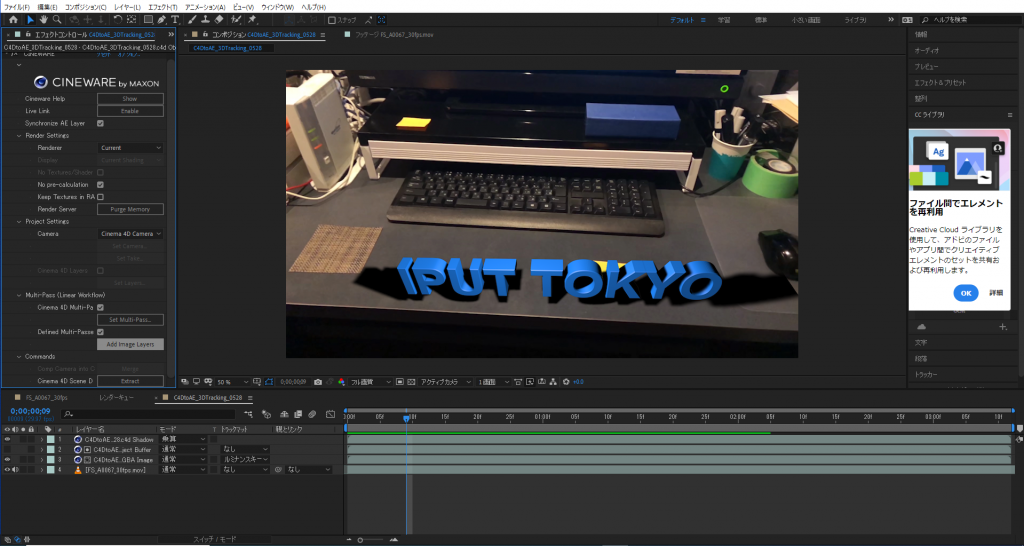
Task: Click the snapshot camera icon below viewer
Action: click(318, 382)
